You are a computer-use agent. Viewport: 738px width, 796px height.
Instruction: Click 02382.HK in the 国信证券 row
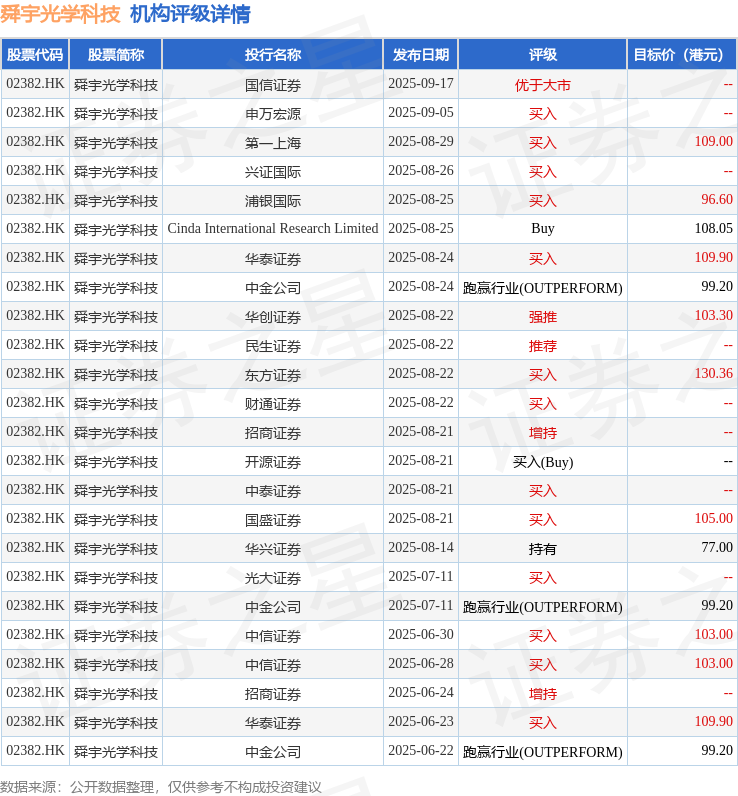[35, 84]
